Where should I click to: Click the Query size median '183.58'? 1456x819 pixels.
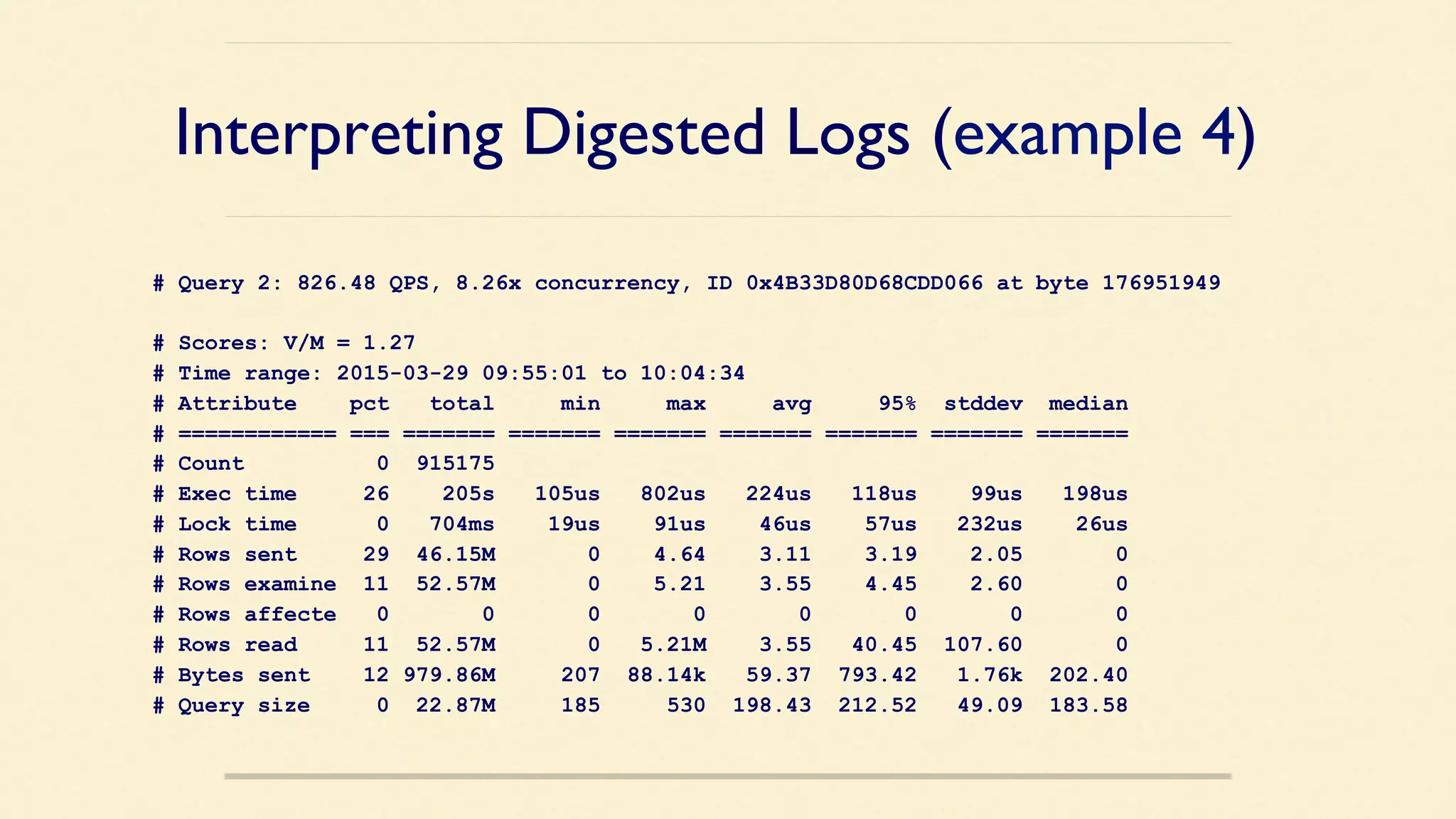tap(1088, 705)
